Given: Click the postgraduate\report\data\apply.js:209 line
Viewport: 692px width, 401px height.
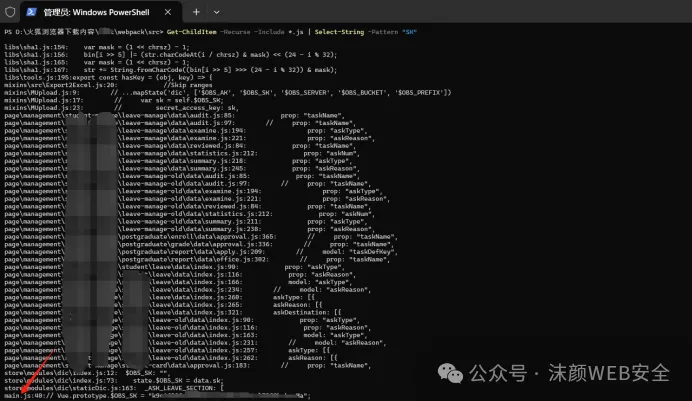Looking at the screenshot, I should click(201, 251).
